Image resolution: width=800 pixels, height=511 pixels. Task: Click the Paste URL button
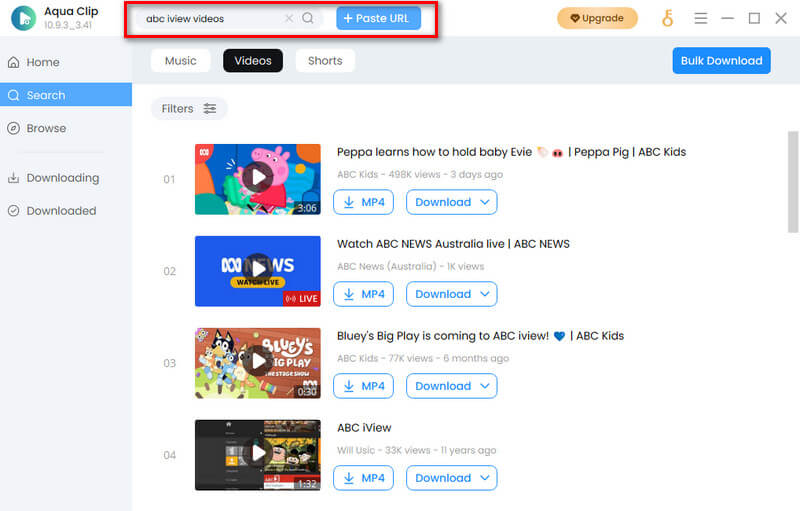pyautogui.click(x=379, y=18)
